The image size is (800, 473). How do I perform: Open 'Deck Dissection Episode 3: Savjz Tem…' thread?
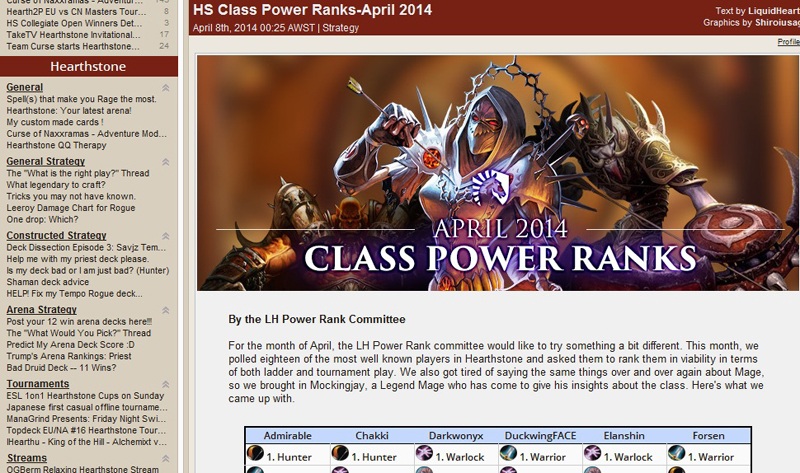click(x=86, y=247)
